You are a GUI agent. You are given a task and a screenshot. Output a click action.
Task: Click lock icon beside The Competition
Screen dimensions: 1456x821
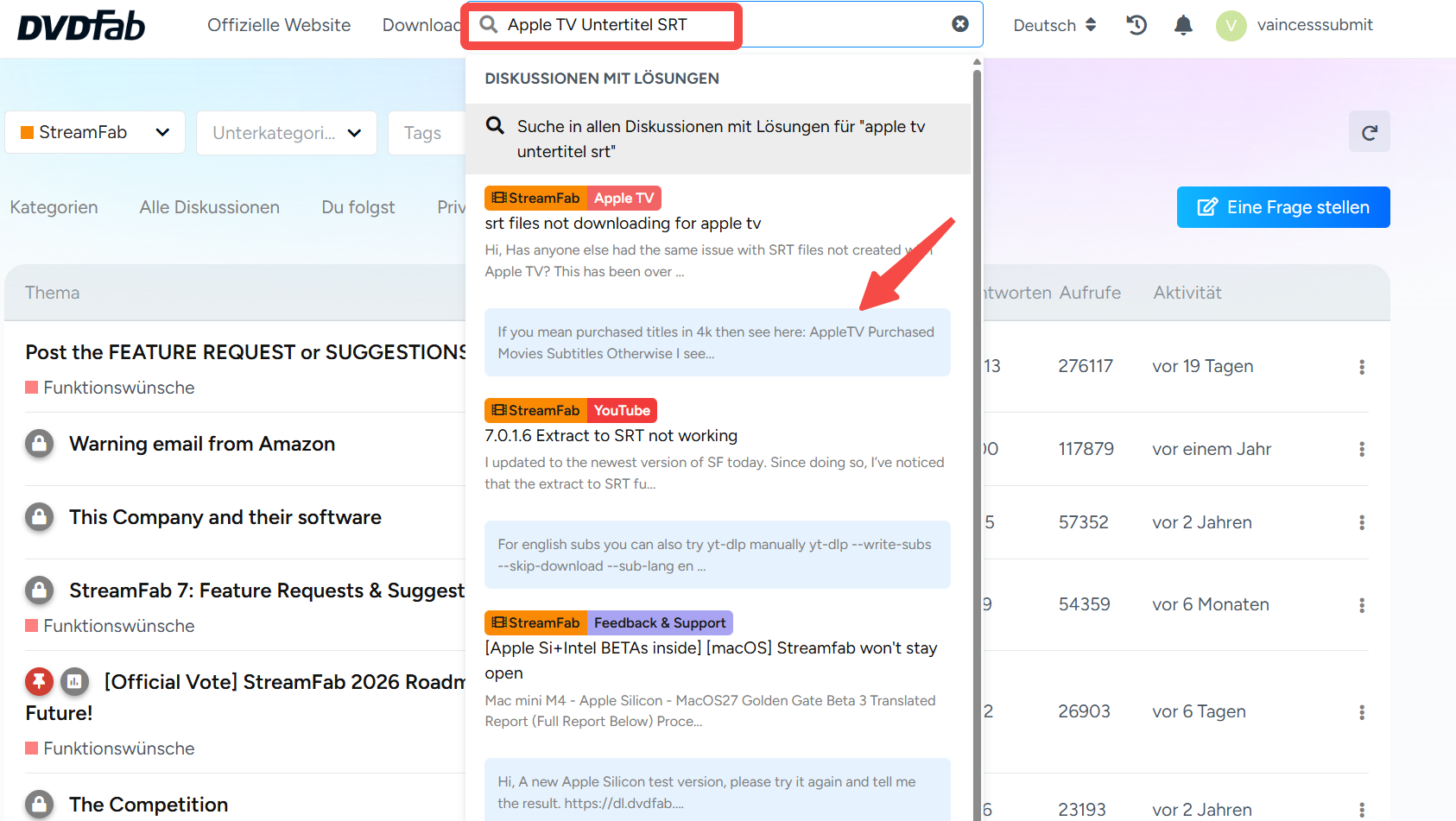pos(39,805)
